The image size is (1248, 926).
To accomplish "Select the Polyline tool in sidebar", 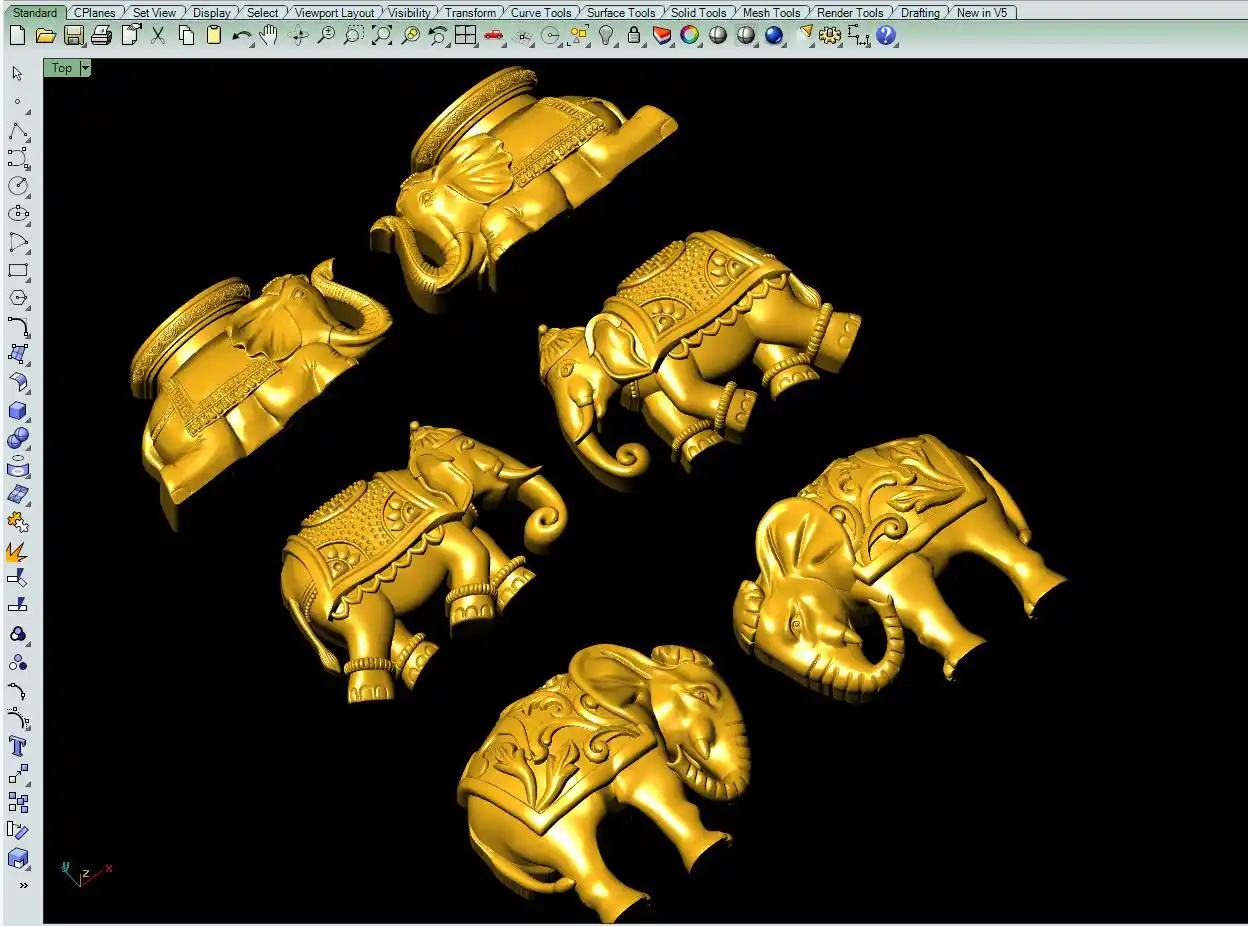I will pyautogui.click(x=18, y=131).
